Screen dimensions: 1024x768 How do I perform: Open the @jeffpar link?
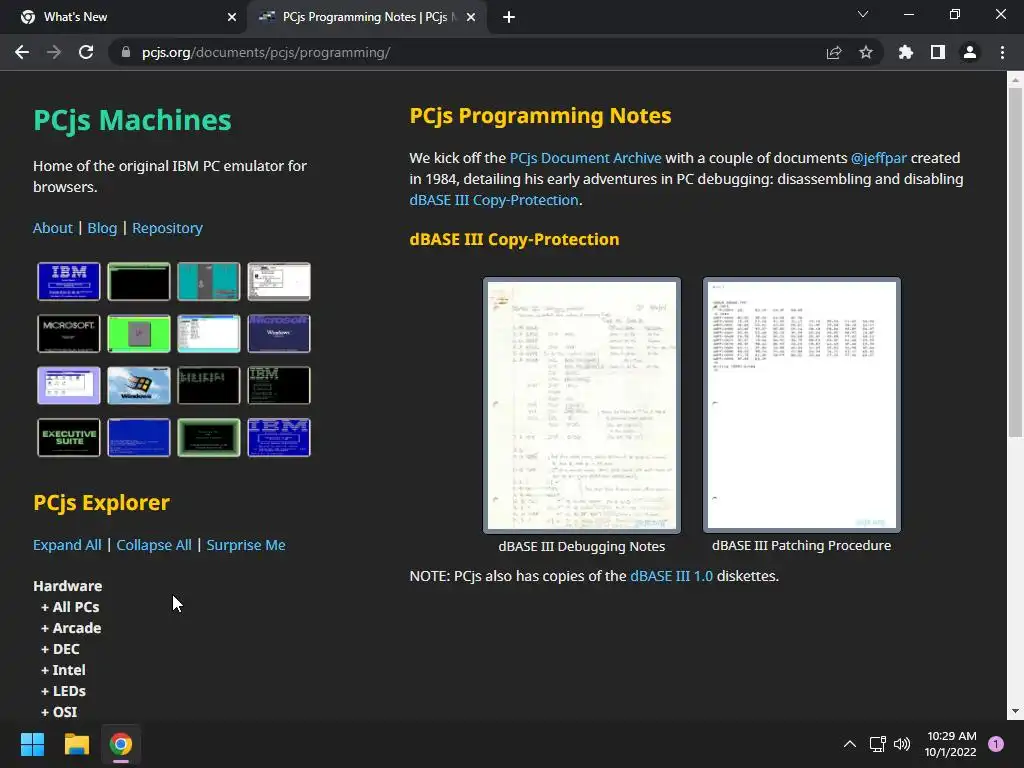[879, 158]
